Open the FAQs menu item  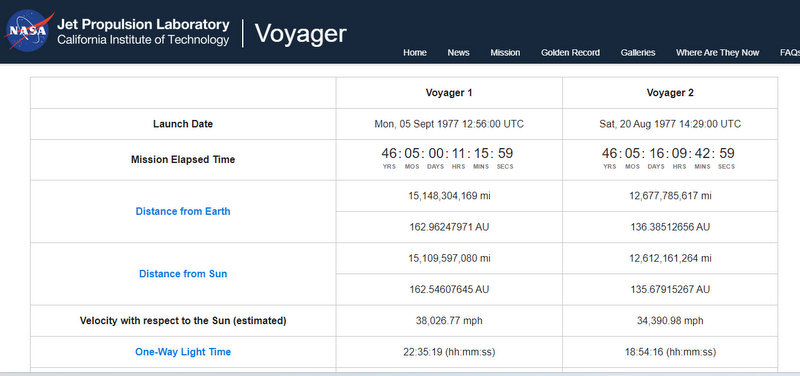[790, 53]
